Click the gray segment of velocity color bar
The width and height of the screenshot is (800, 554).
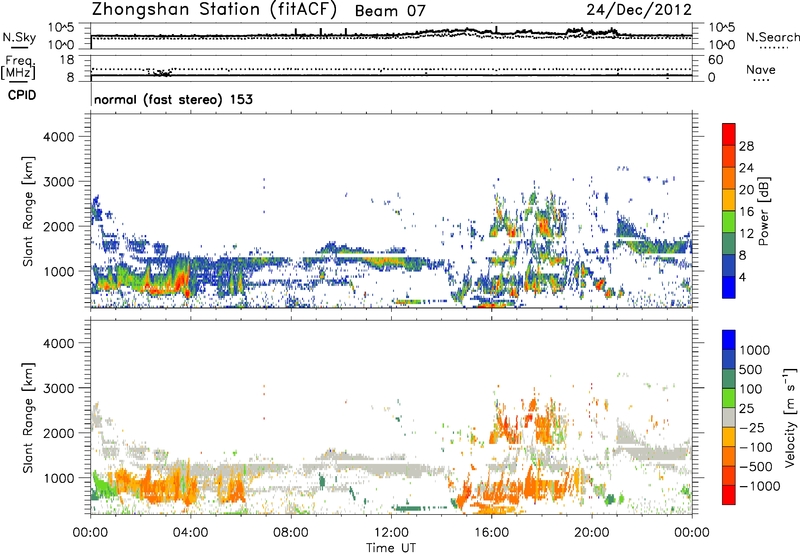(729, 418)
